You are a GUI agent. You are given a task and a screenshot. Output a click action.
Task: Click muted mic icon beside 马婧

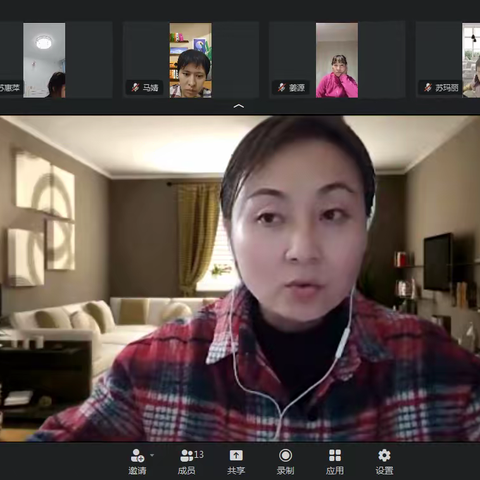tap(135, 88)
